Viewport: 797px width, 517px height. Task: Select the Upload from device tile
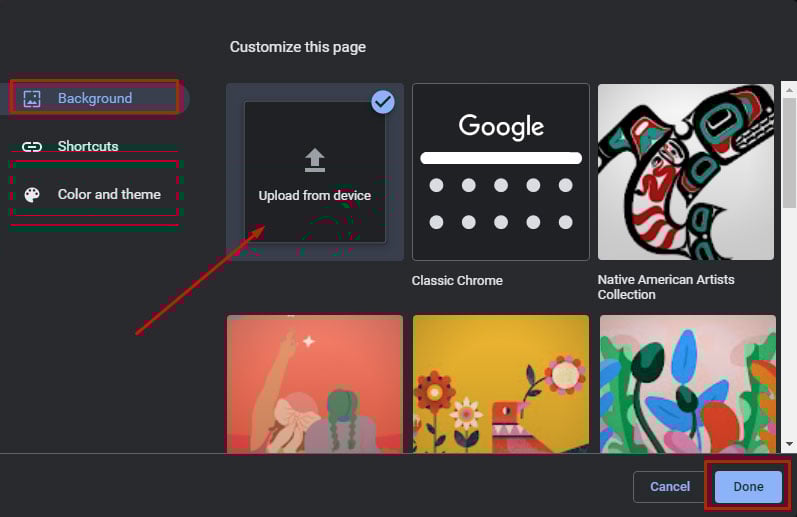click(315, 172)
